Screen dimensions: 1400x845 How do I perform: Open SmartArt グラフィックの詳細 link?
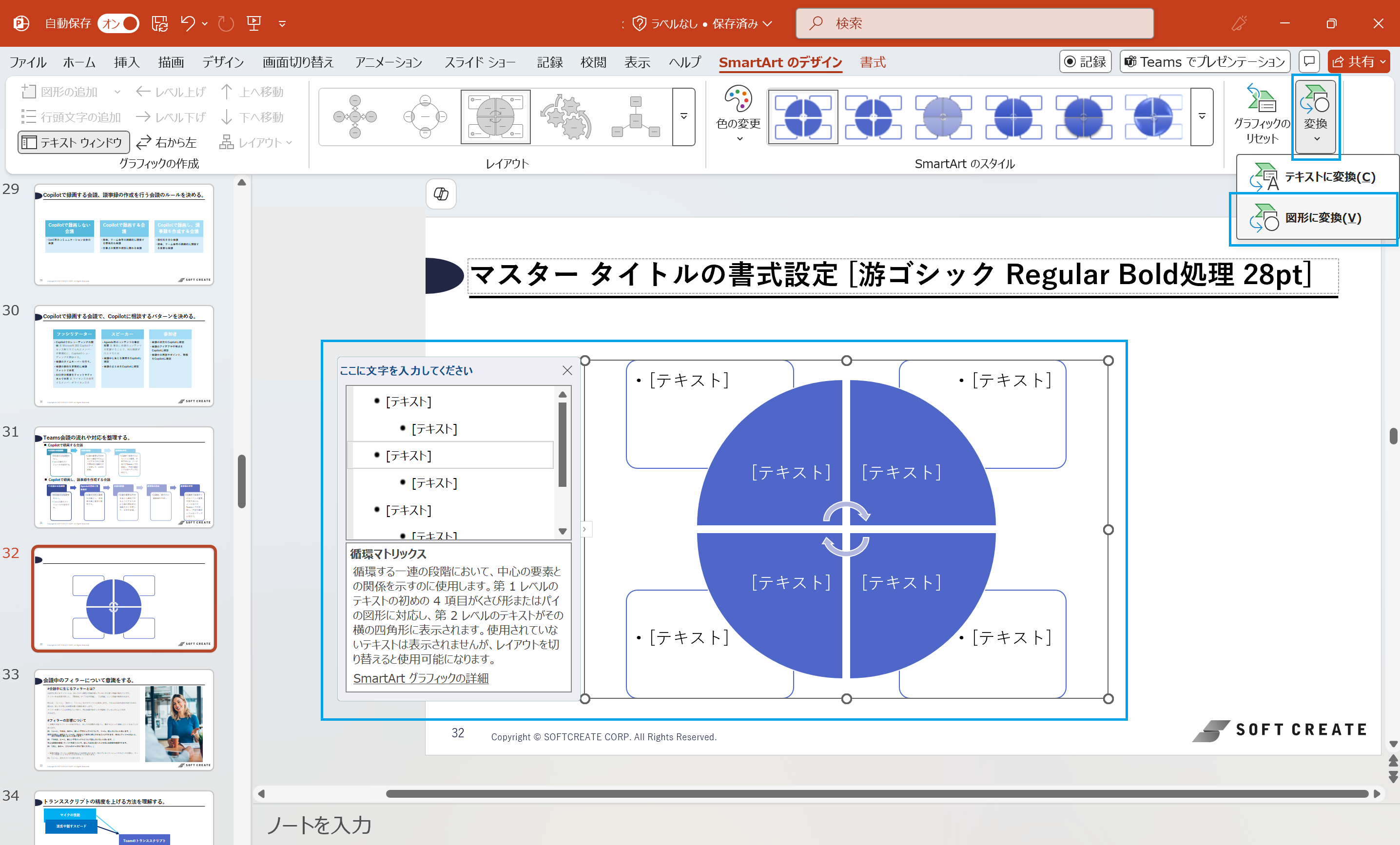pos(421,678)
